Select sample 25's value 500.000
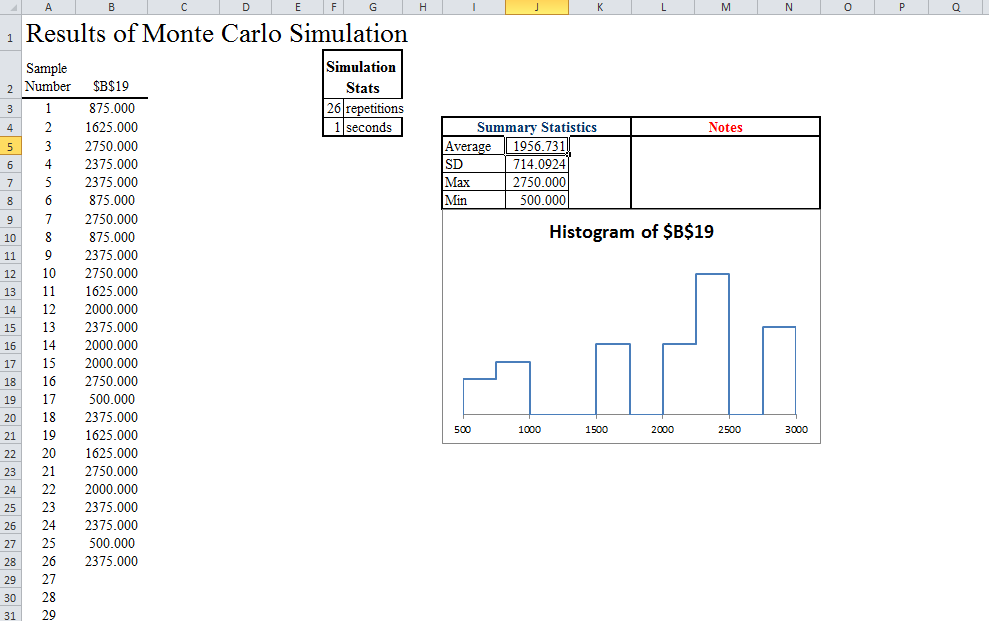989x621 pixels. 112,543
